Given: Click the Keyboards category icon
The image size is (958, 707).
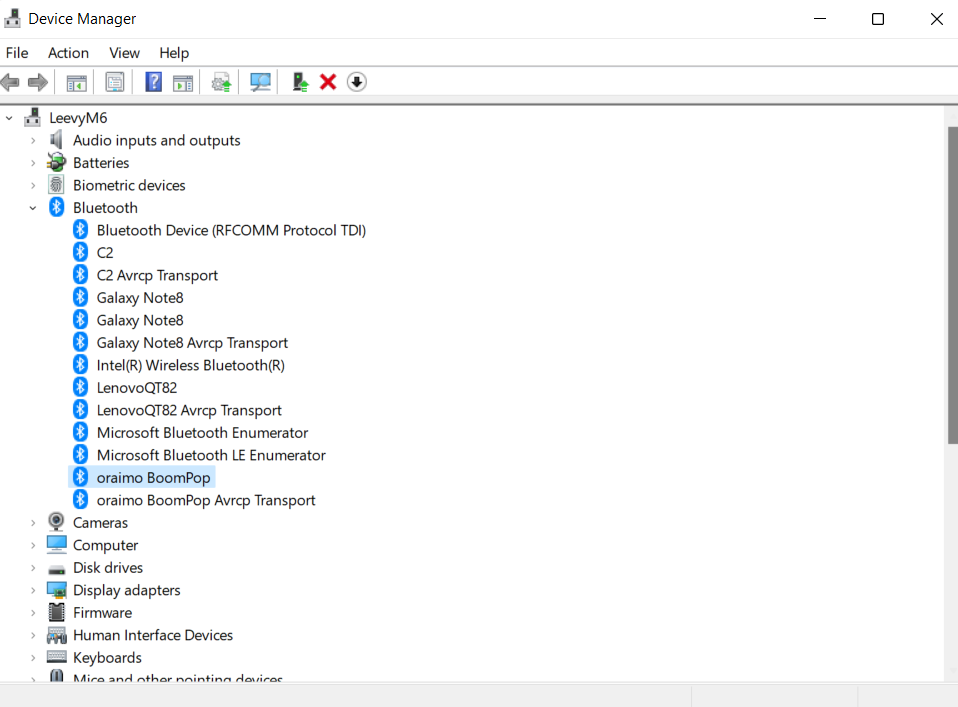Looking at the screenshot, I should click(57, 657).
